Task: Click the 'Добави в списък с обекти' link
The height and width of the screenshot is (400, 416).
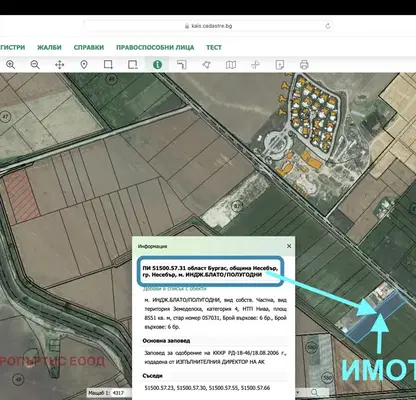Action: point(174,289)
